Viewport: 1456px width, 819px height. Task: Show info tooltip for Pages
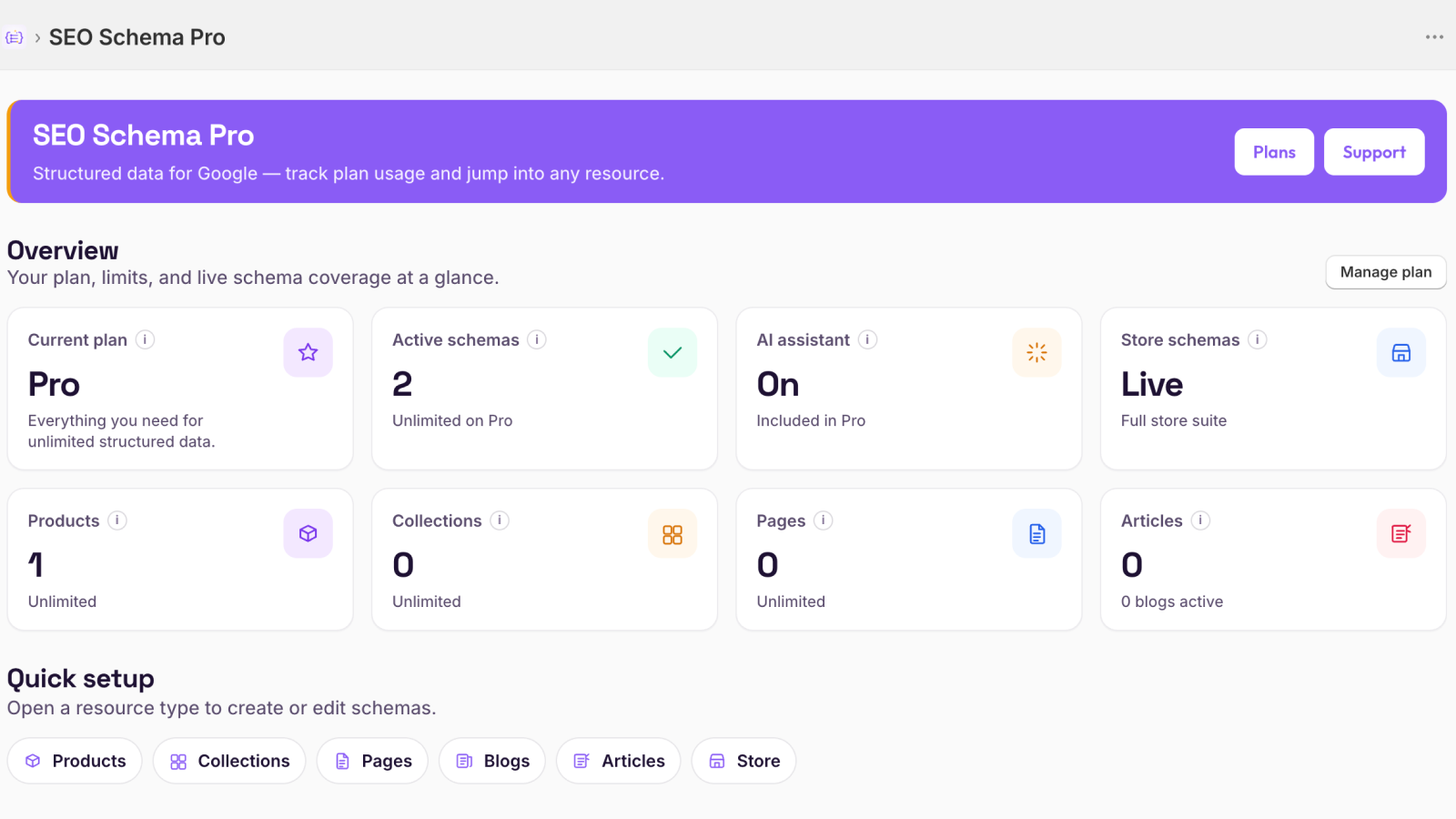click(x=824, y=521)
